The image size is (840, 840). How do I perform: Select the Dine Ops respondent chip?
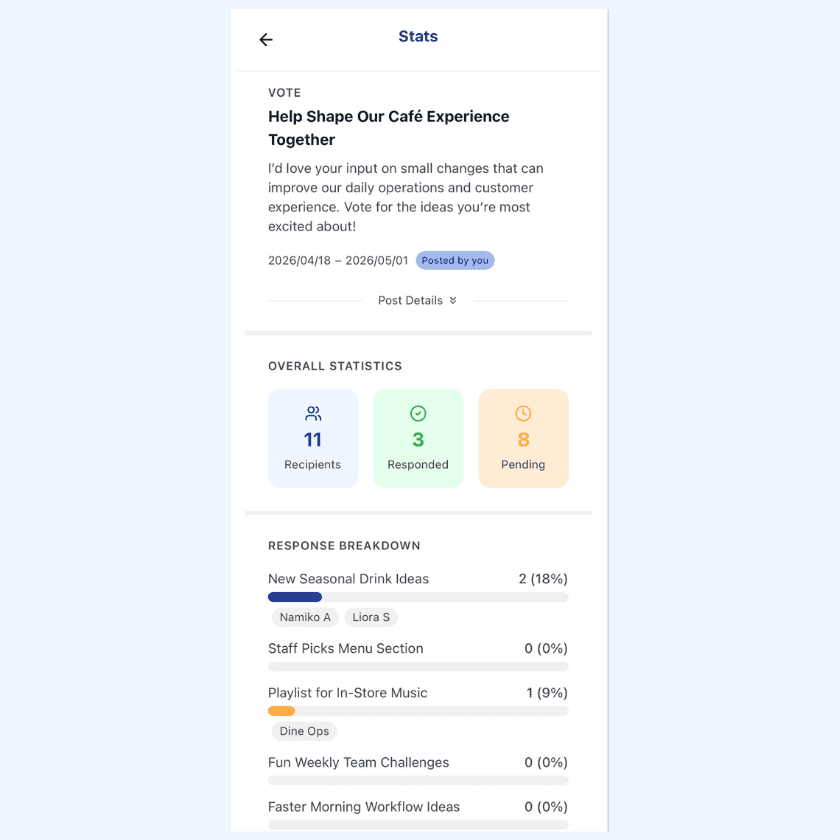pyautogui.click(x=304, y=731)
